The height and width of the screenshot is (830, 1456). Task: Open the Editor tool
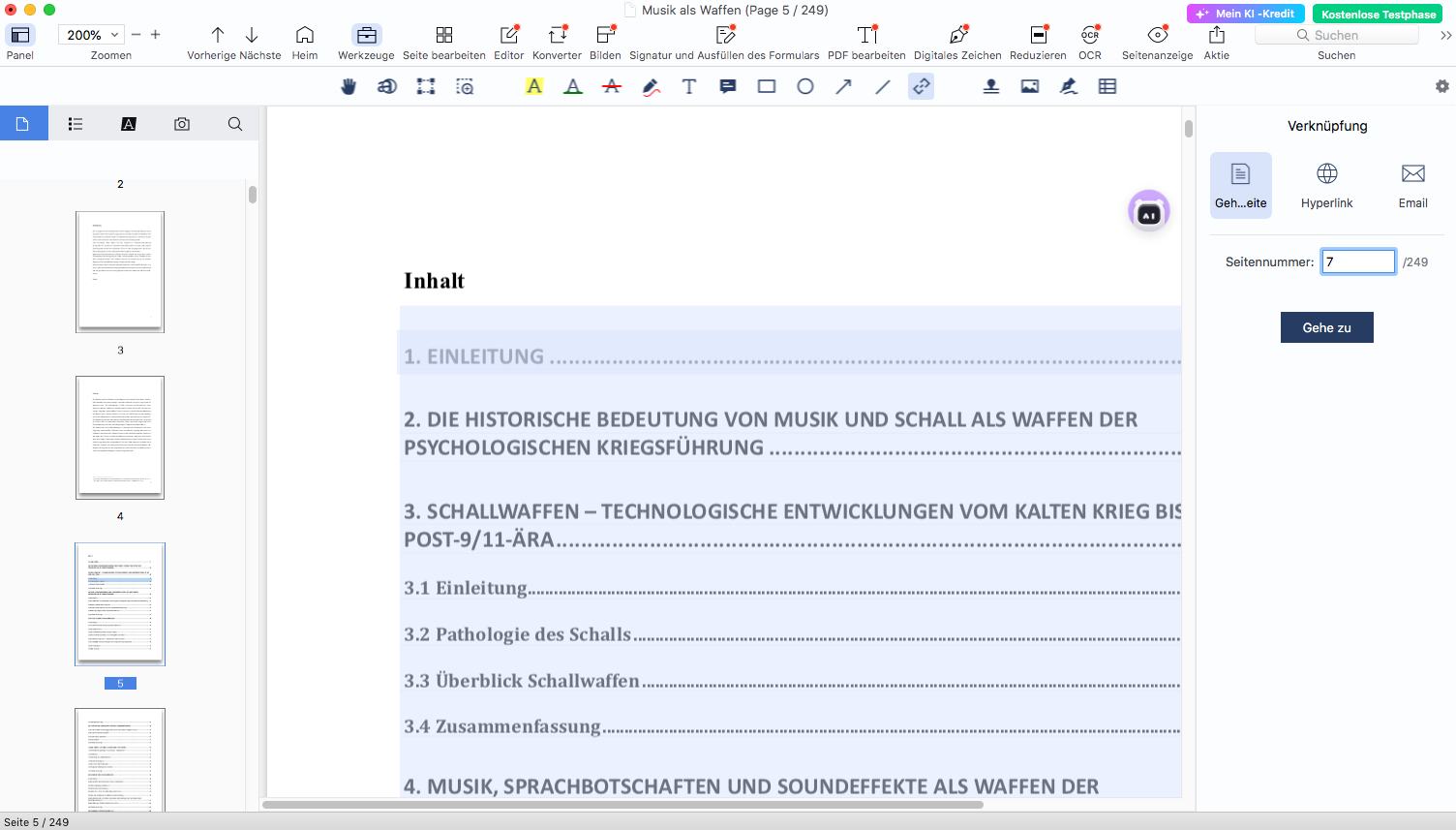point(508,35)
